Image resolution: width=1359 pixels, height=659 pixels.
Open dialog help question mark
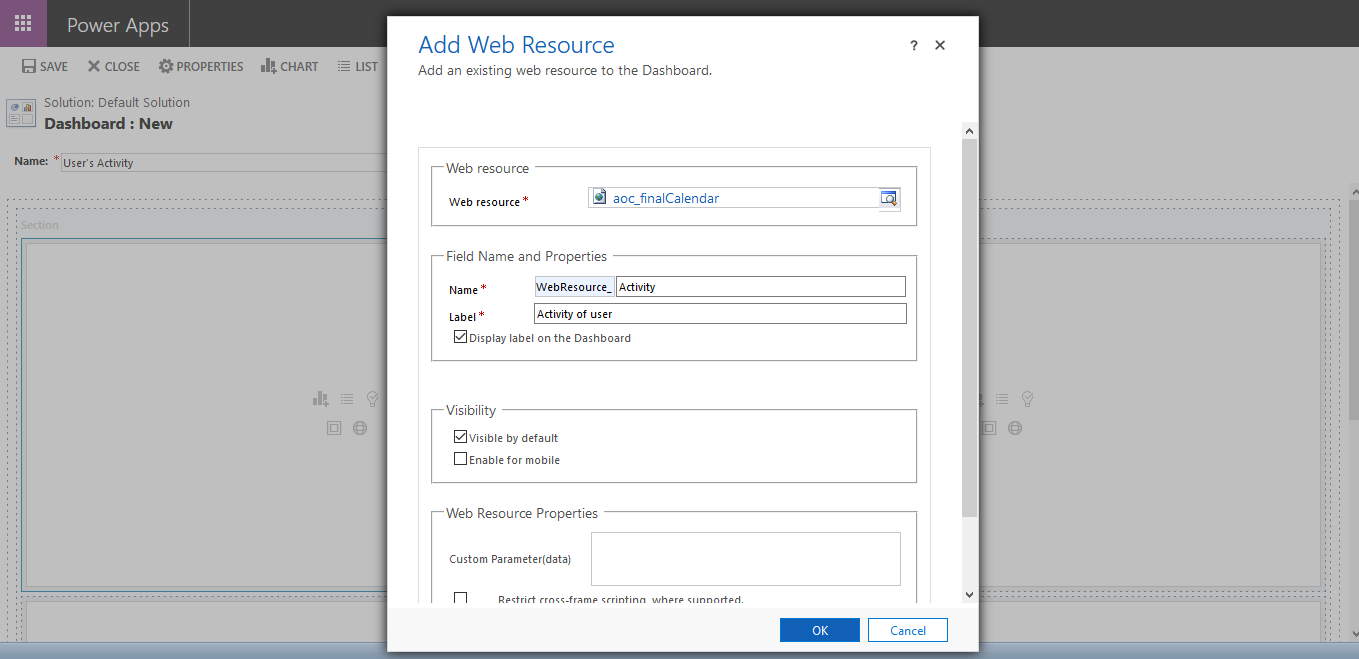(x=914, y=46)
